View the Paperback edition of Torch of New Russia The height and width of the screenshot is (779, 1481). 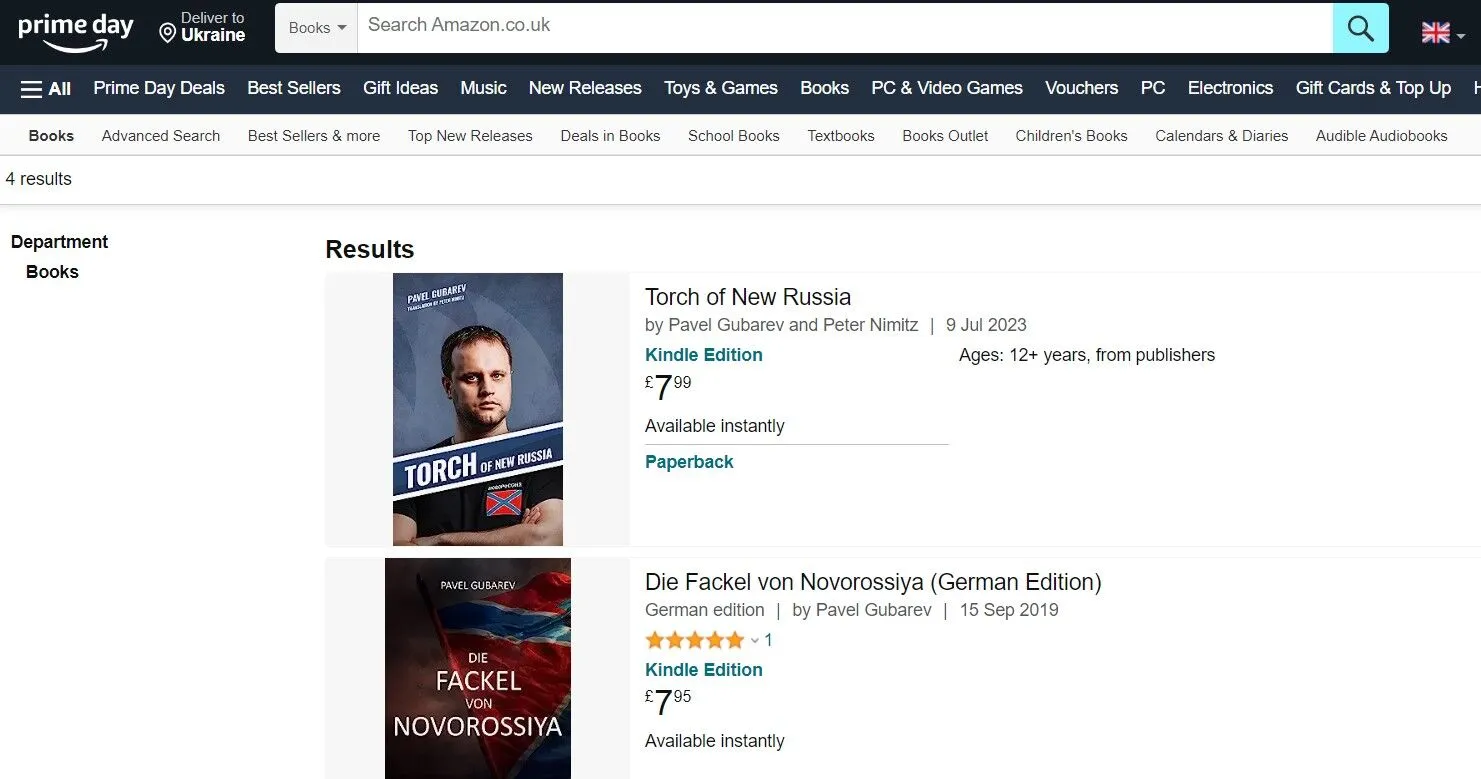(x=689, y=461)
